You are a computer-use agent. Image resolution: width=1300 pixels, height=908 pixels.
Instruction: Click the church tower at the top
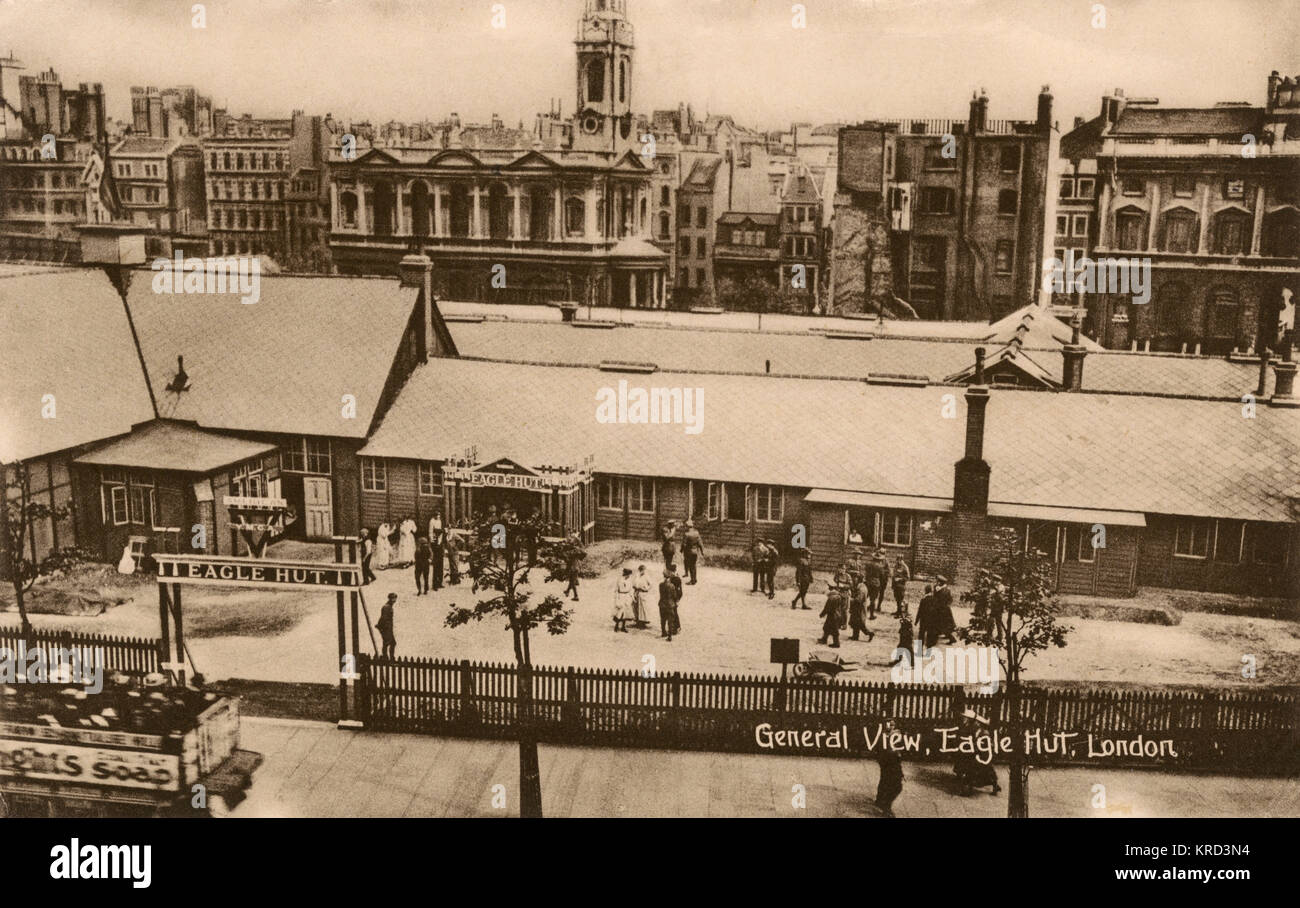pos(604,75)
